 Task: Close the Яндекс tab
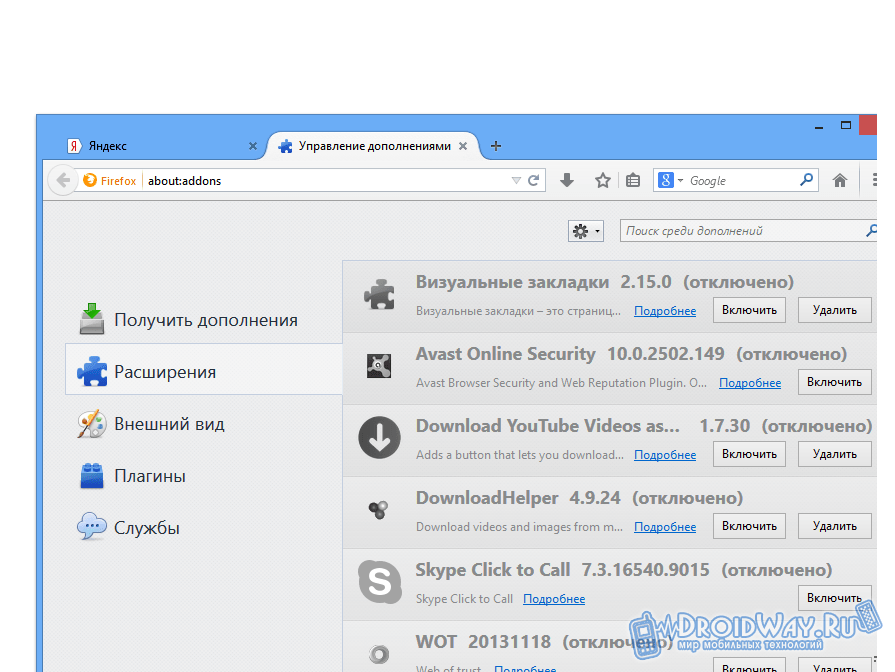253,146
